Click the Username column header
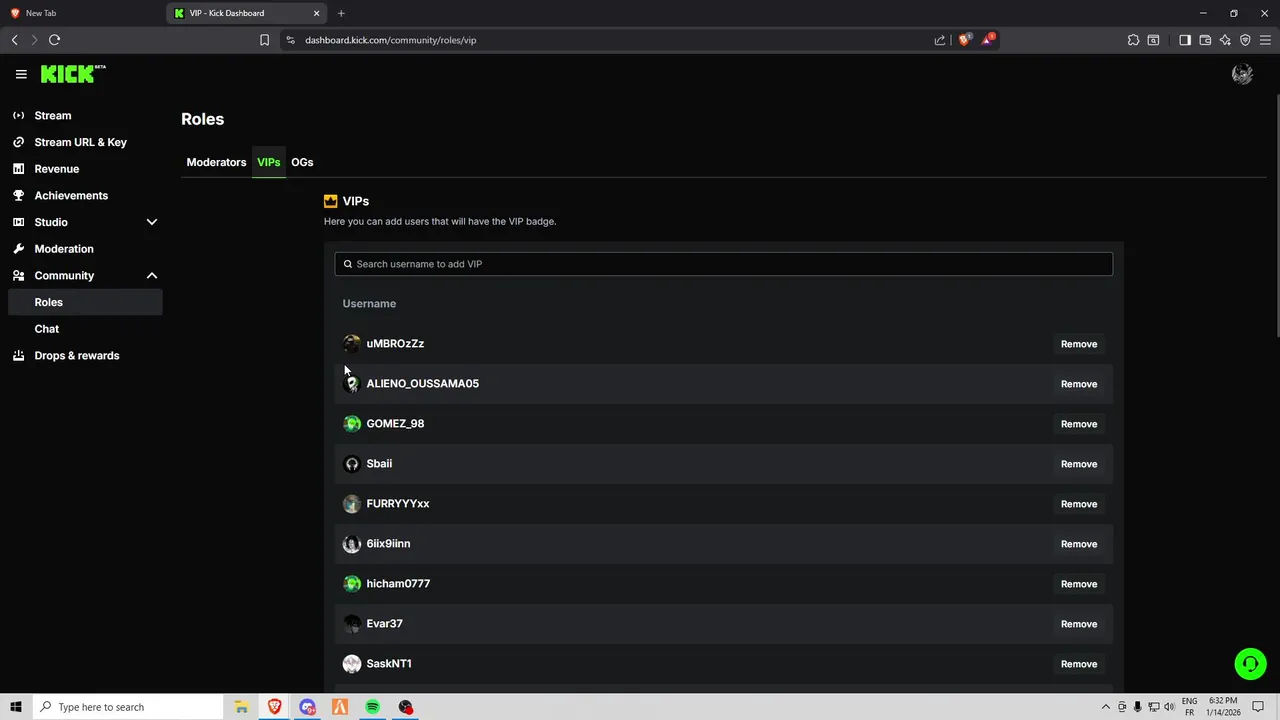 (369, 304)
